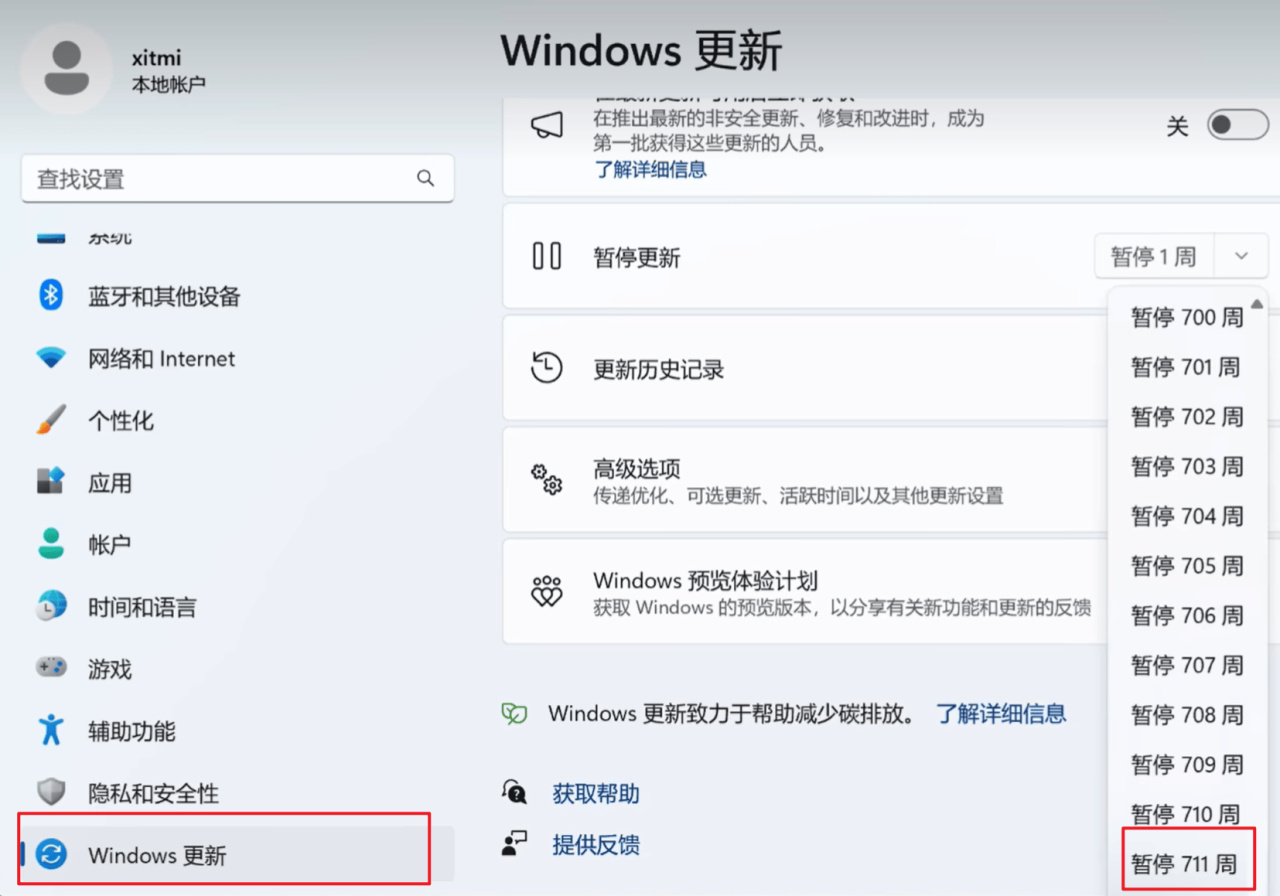Click the update history clock icon
The height and width of the screenshot is (896, 1280).
click(x=546, y=368)
